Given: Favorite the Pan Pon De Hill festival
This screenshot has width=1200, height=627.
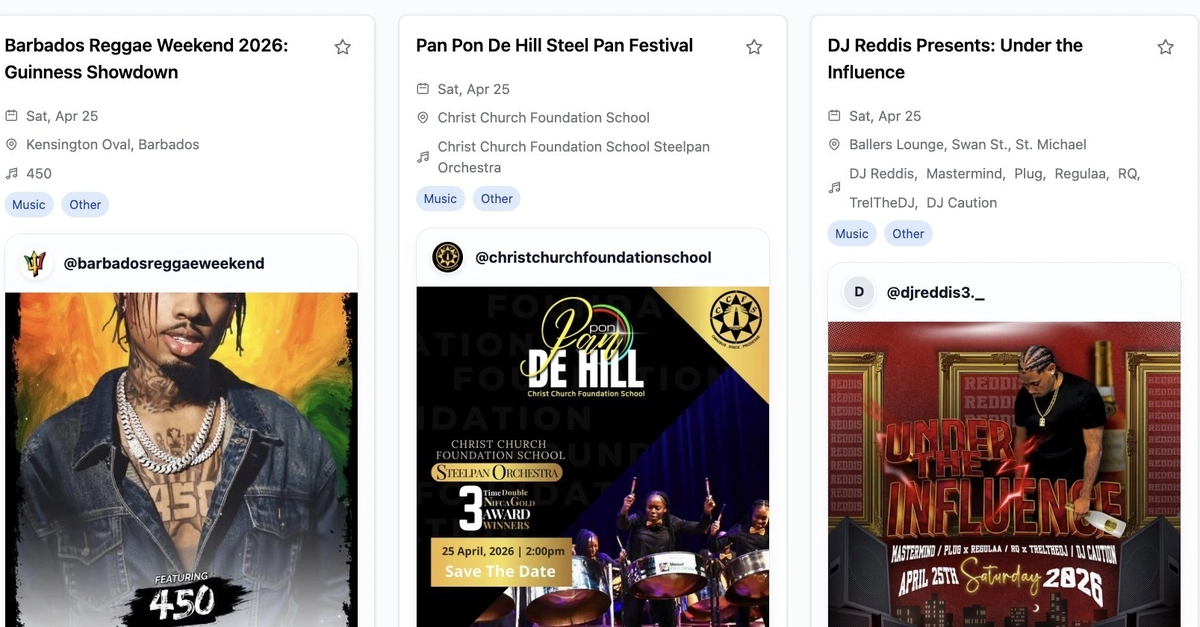Looking at the screenshot, I should [x=754, y=47].
